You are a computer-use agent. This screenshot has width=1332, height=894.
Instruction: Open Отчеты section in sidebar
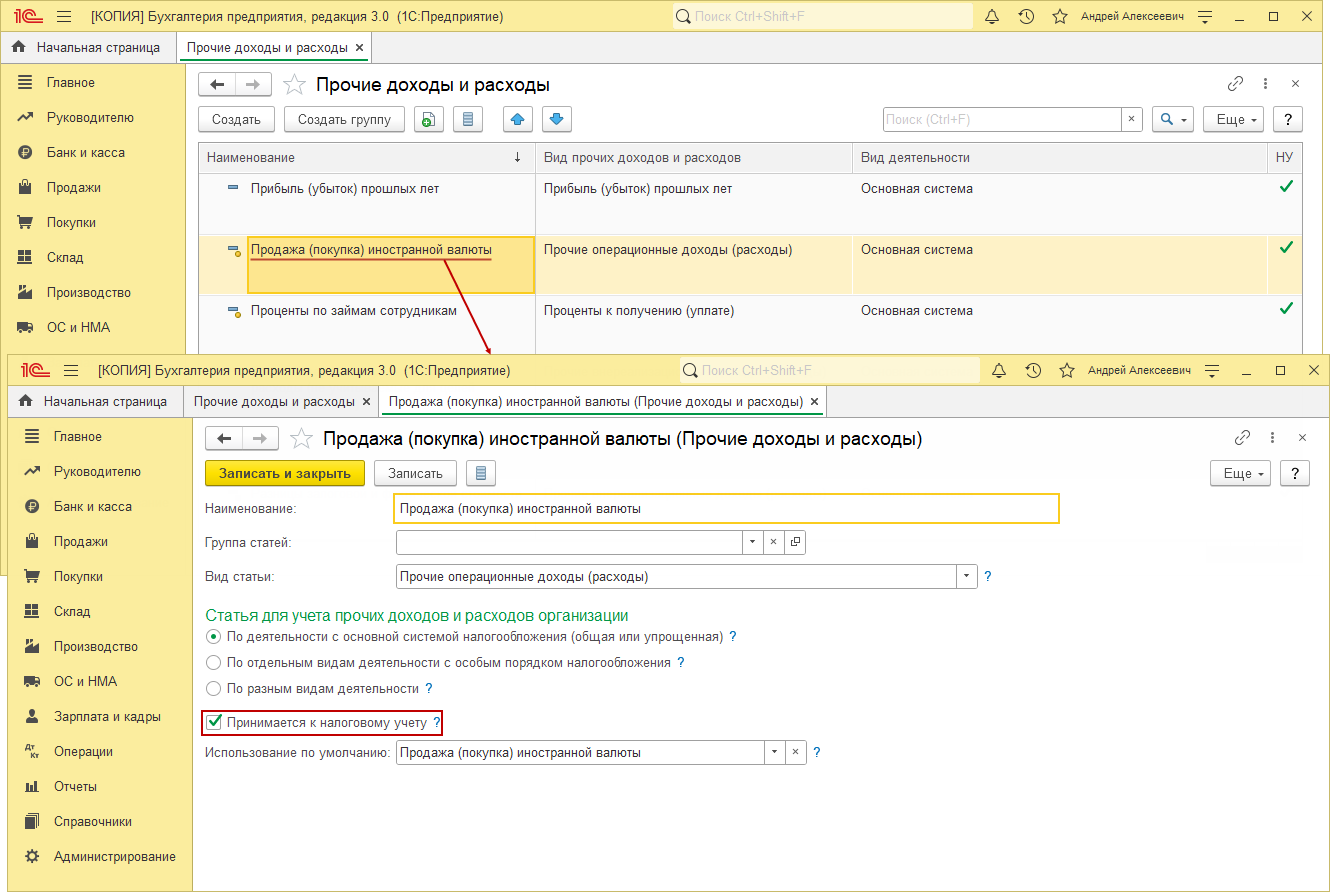(75, 786)
